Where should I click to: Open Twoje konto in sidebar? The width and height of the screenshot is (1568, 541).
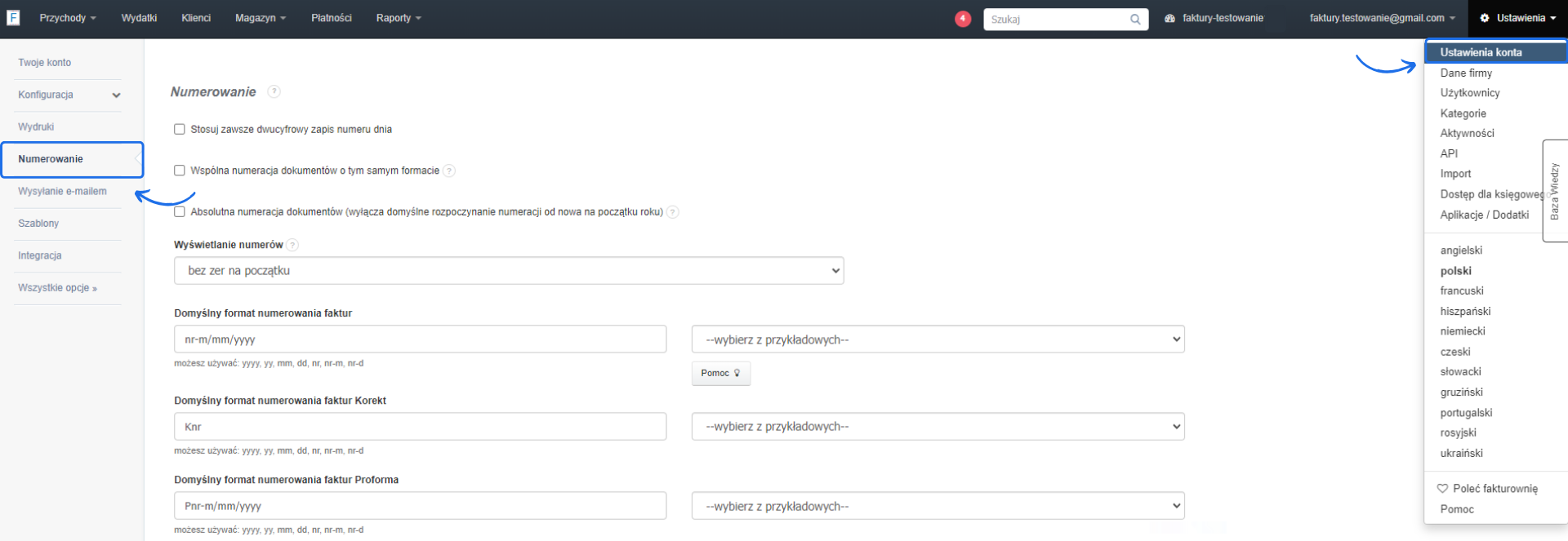[x=44, y=63]
